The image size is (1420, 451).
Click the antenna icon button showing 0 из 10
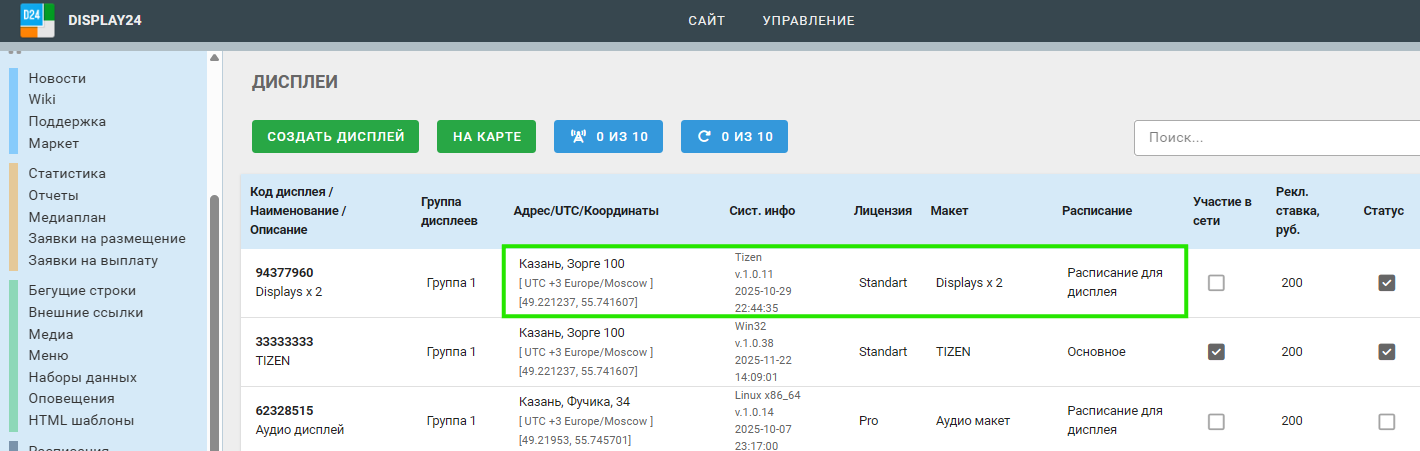coord(608,137)
